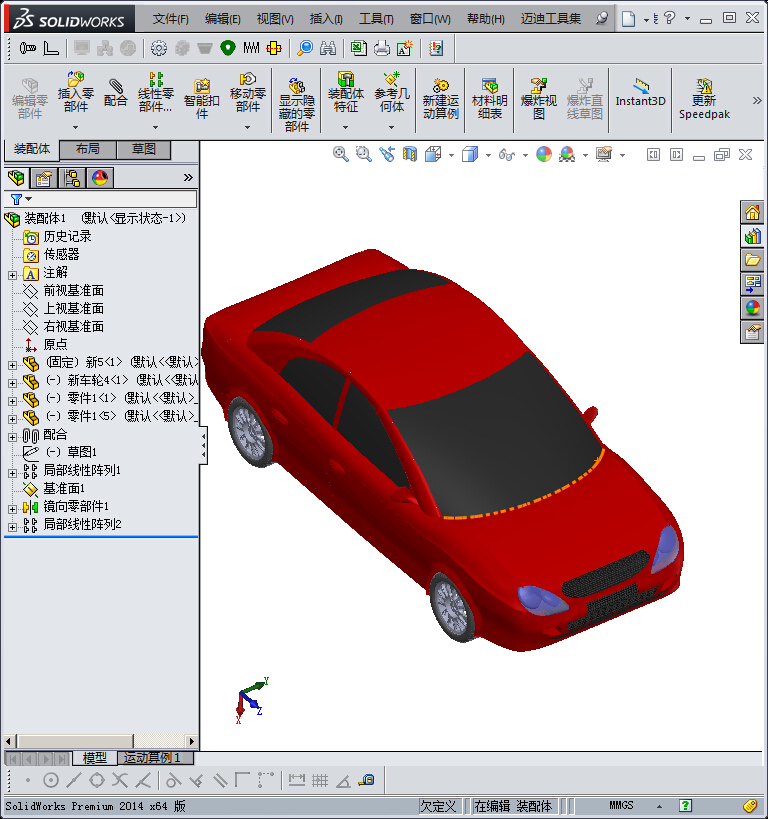Screen dimensions: 768x819
Task: Expand the manager tabs overflow chevron
Action: (x=188, y=178)
